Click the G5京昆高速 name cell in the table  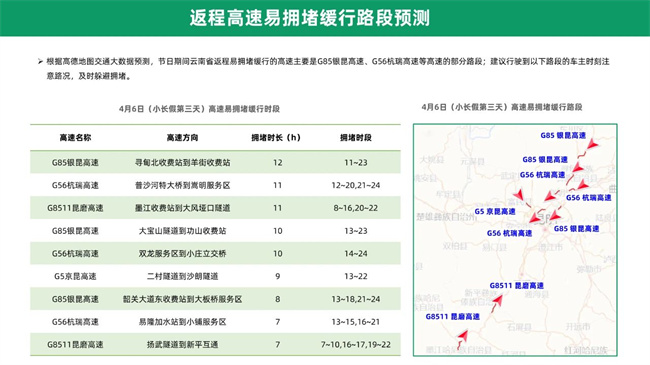(75, 276)
